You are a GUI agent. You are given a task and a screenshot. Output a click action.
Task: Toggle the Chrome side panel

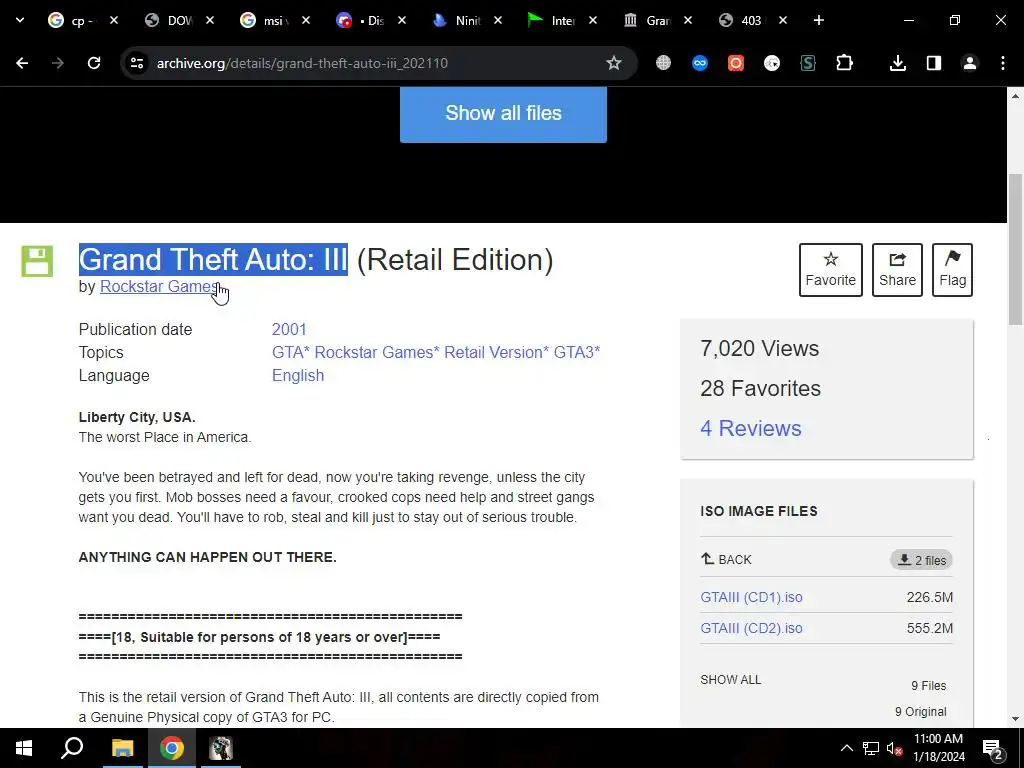(x=934, y=63)
